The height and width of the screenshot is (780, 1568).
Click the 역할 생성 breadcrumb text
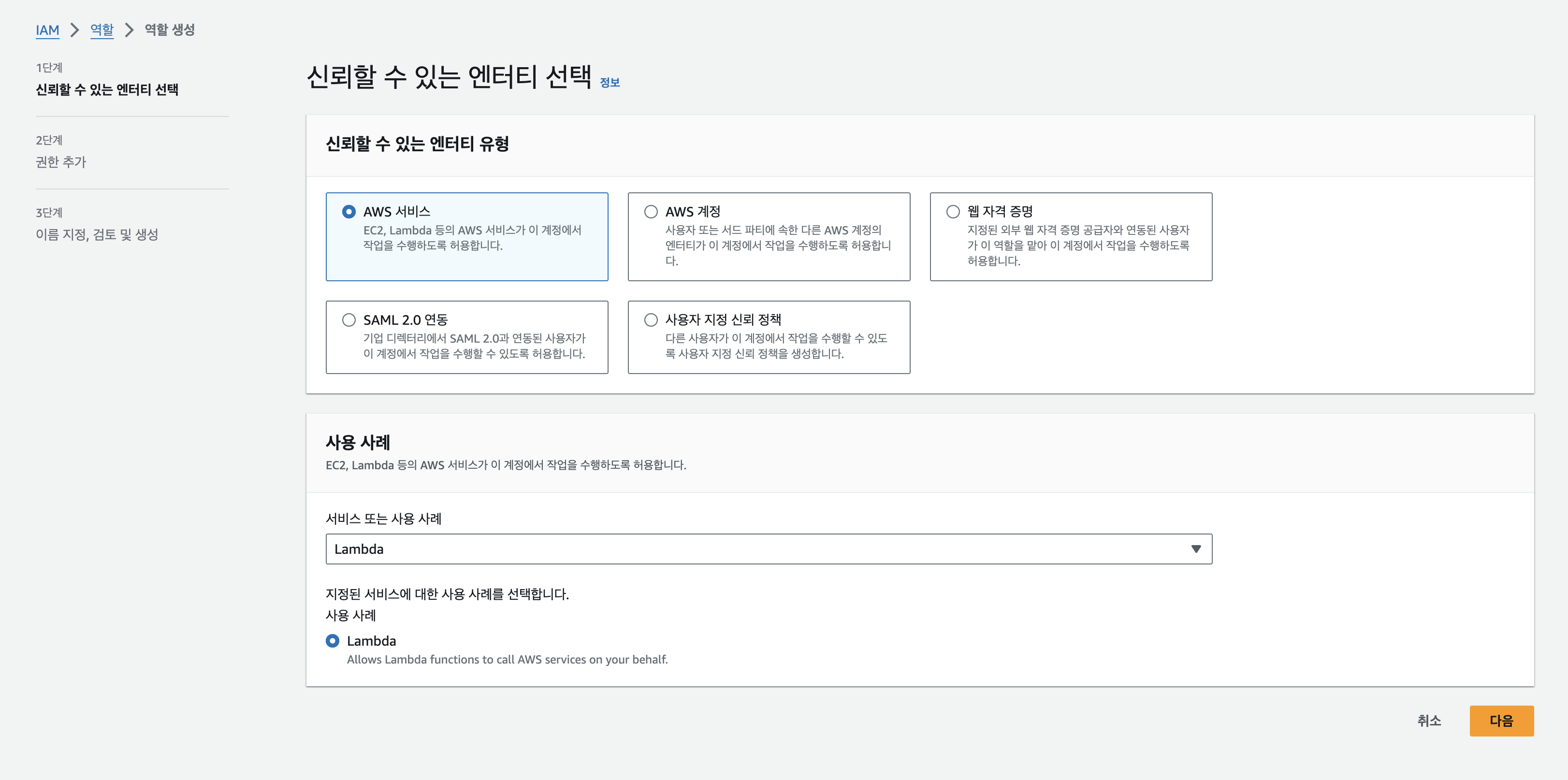pos(170,30)
